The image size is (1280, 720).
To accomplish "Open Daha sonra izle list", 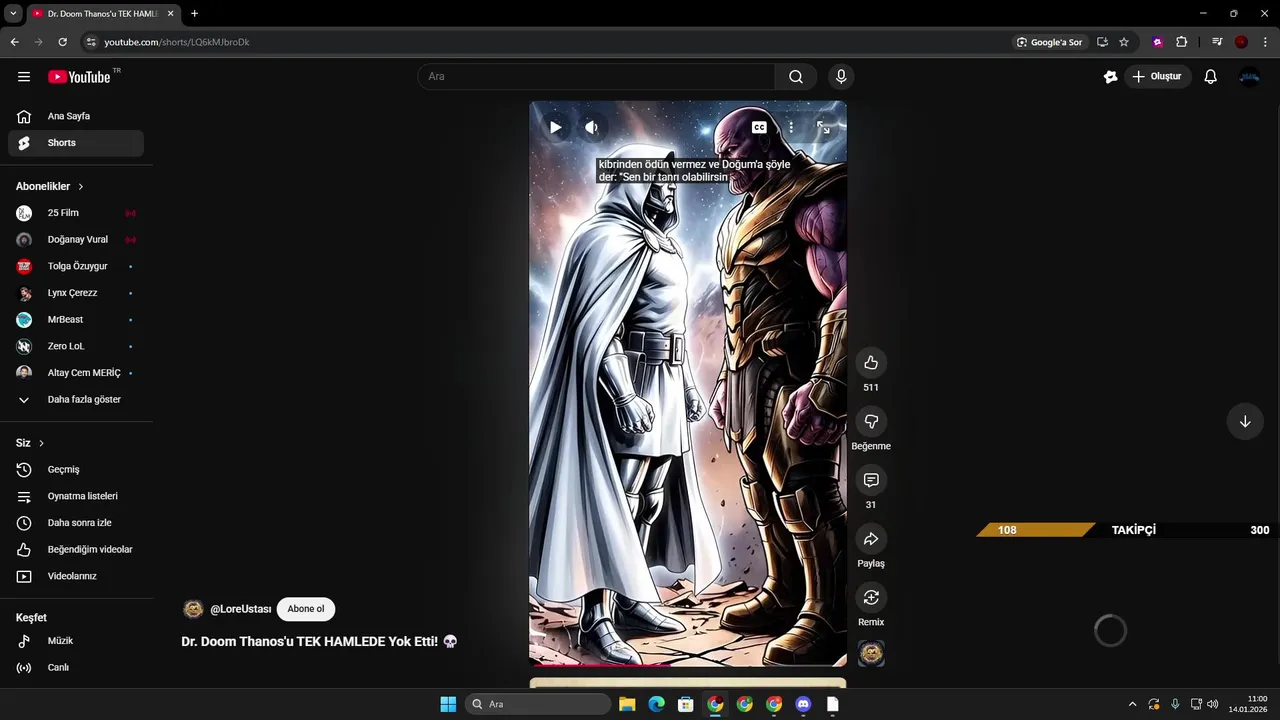I will [76, 523].
